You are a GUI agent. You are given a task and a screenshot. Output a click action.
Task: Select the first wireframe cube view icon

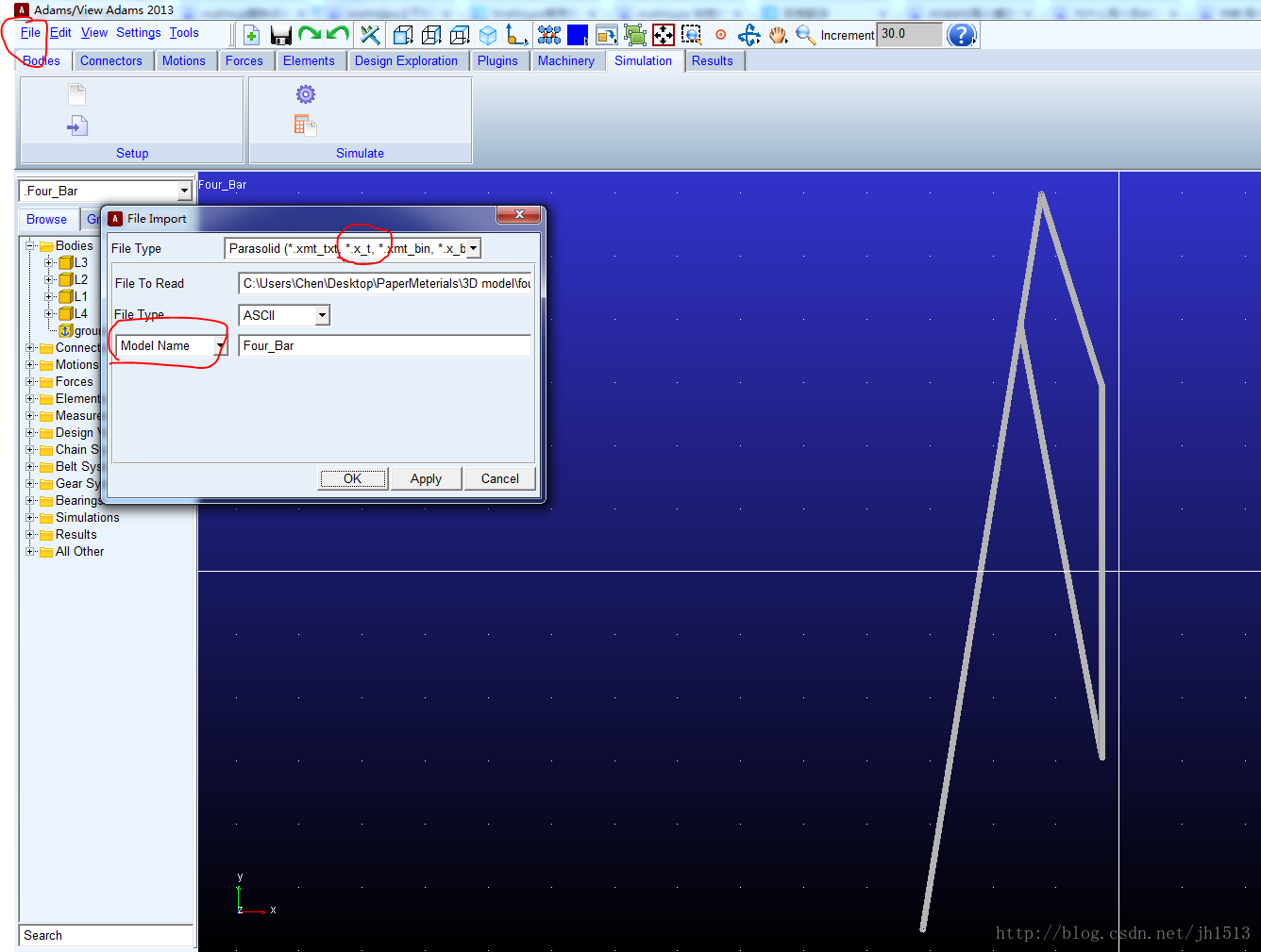[x=403, y=36]
